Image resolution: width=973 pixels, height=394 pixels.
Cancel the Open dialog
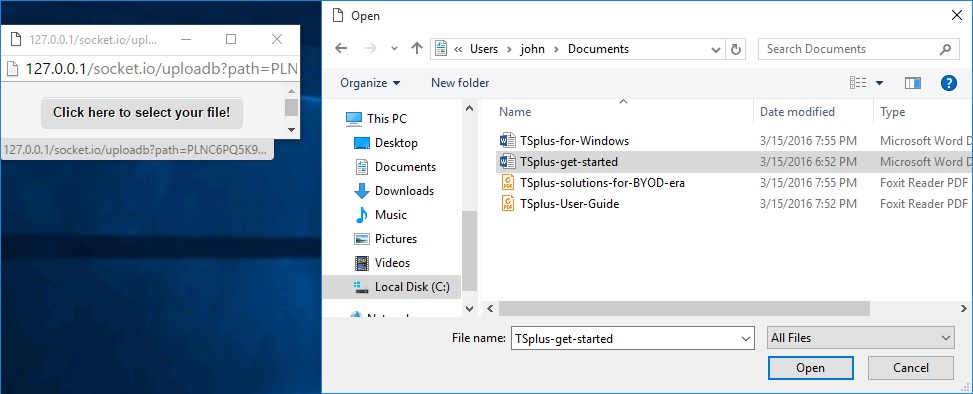pos(911,368)
